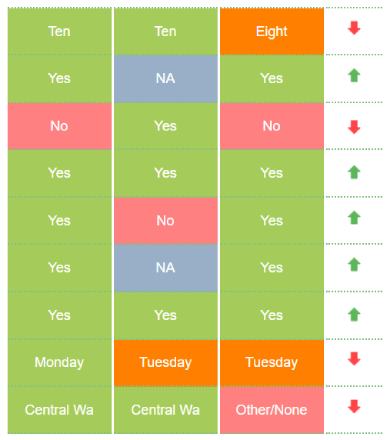Screen dimensions: 390x440
Task: Select the Central Wa cell in the first column
Action: (60, 410)
